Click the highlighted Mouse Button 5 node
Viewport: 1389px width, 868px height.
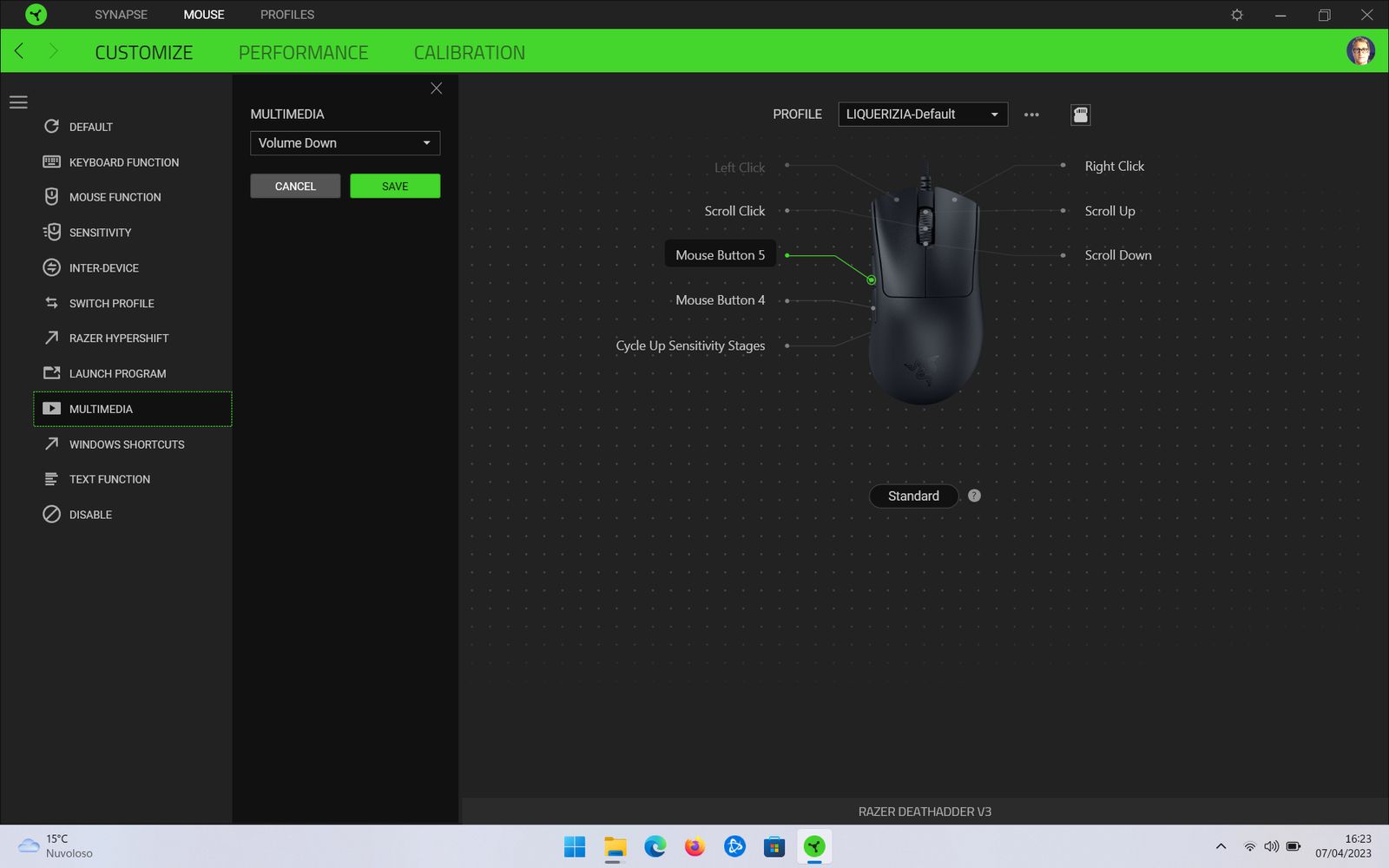(x=871, y=280)
